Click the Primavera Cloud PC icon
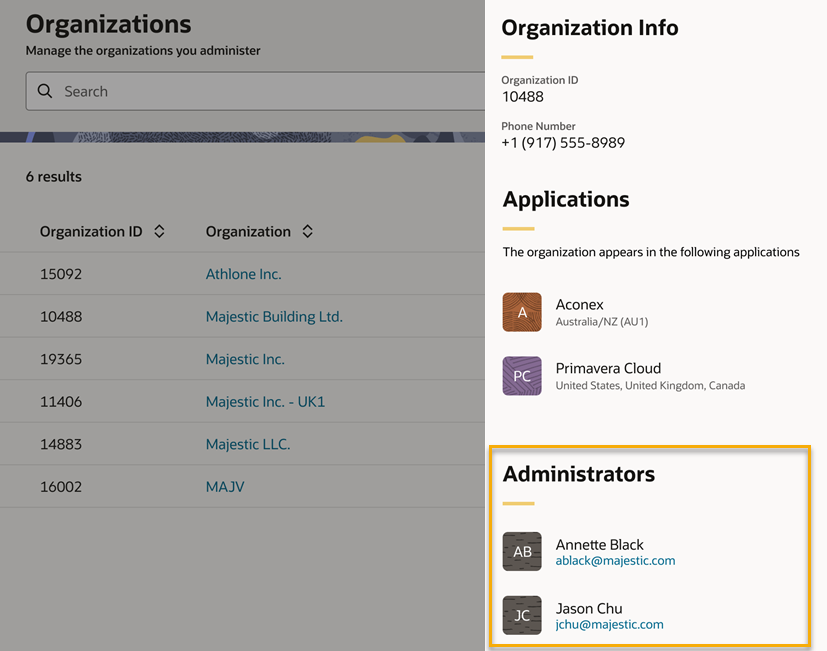The height and width of the screenshot is (651, 827). [x=522, y=376]
